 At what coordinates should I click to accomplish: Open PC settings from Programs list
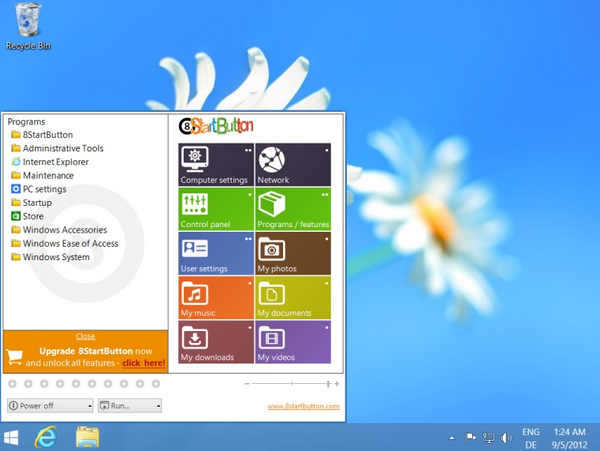(x=39, y=189)
